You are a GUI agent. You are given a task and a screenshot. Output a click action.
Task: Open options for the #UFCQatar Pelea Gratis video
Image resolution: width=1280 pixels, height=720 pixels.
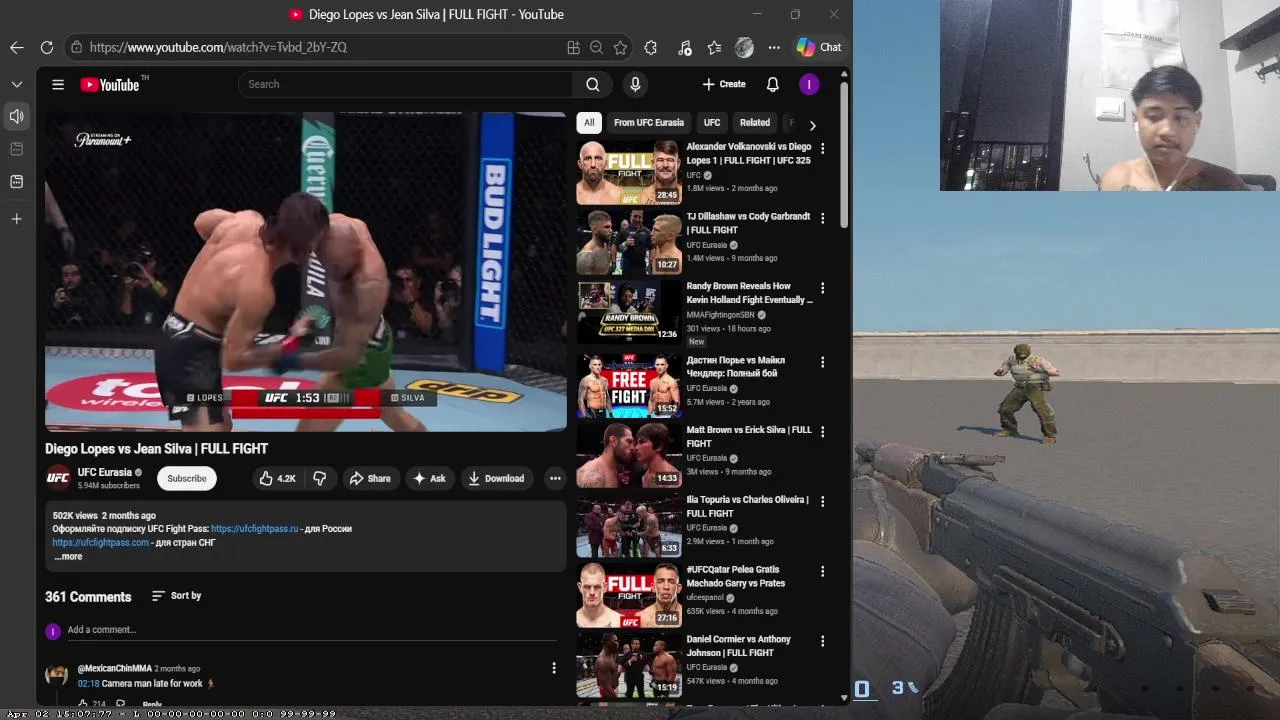click(x=823, y=572)
